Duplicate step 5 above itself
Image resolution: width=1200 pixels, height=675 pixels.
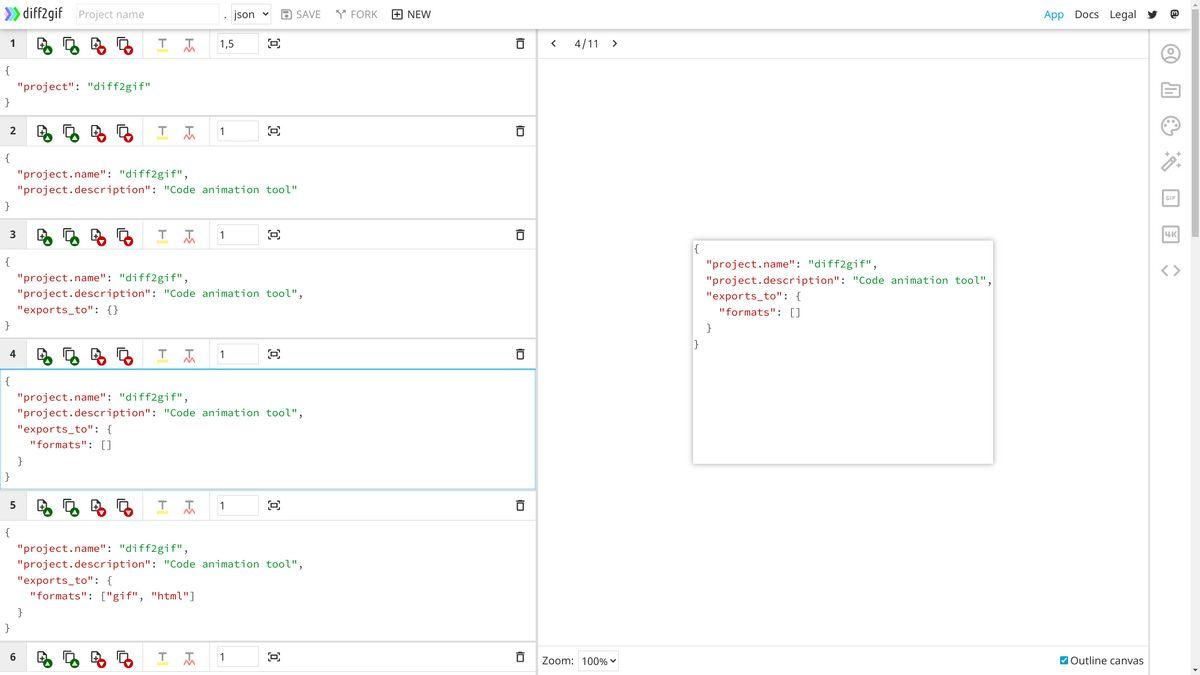pyautogui.click(x=70, y=506)
